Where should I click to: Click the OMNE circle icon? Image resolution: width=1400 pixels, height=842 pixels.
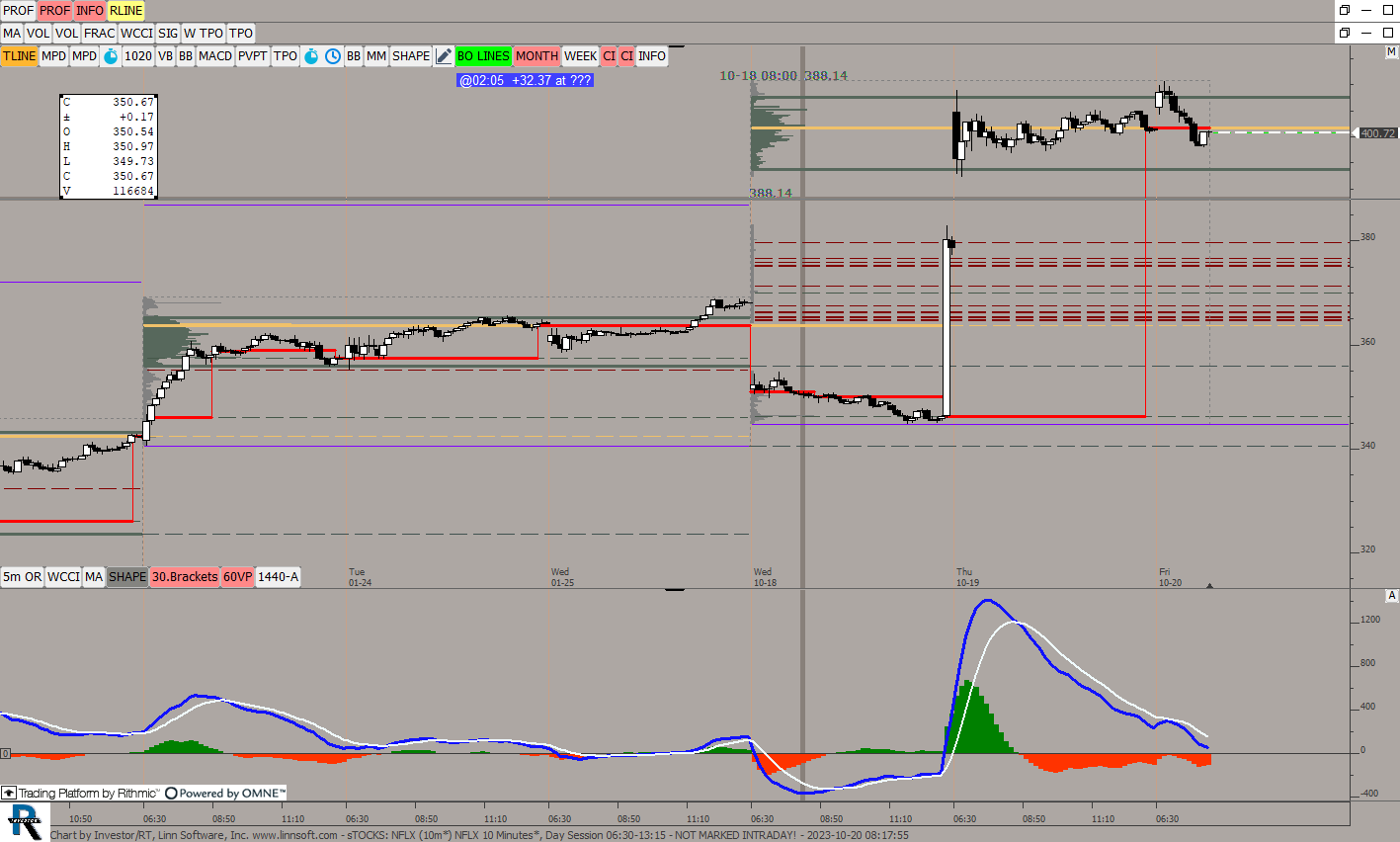[171, 793]
